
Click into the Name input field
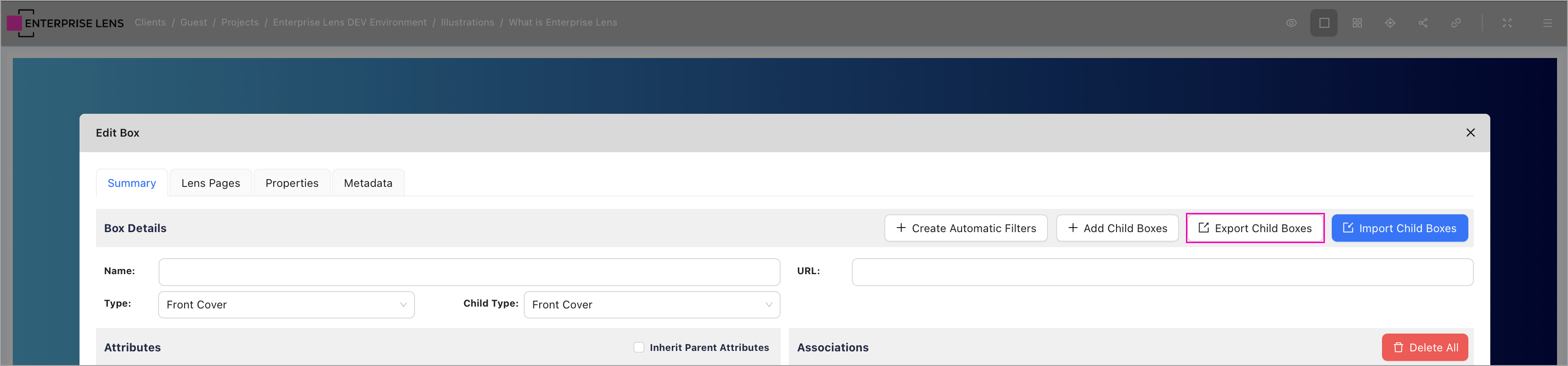tap(469, 272)
